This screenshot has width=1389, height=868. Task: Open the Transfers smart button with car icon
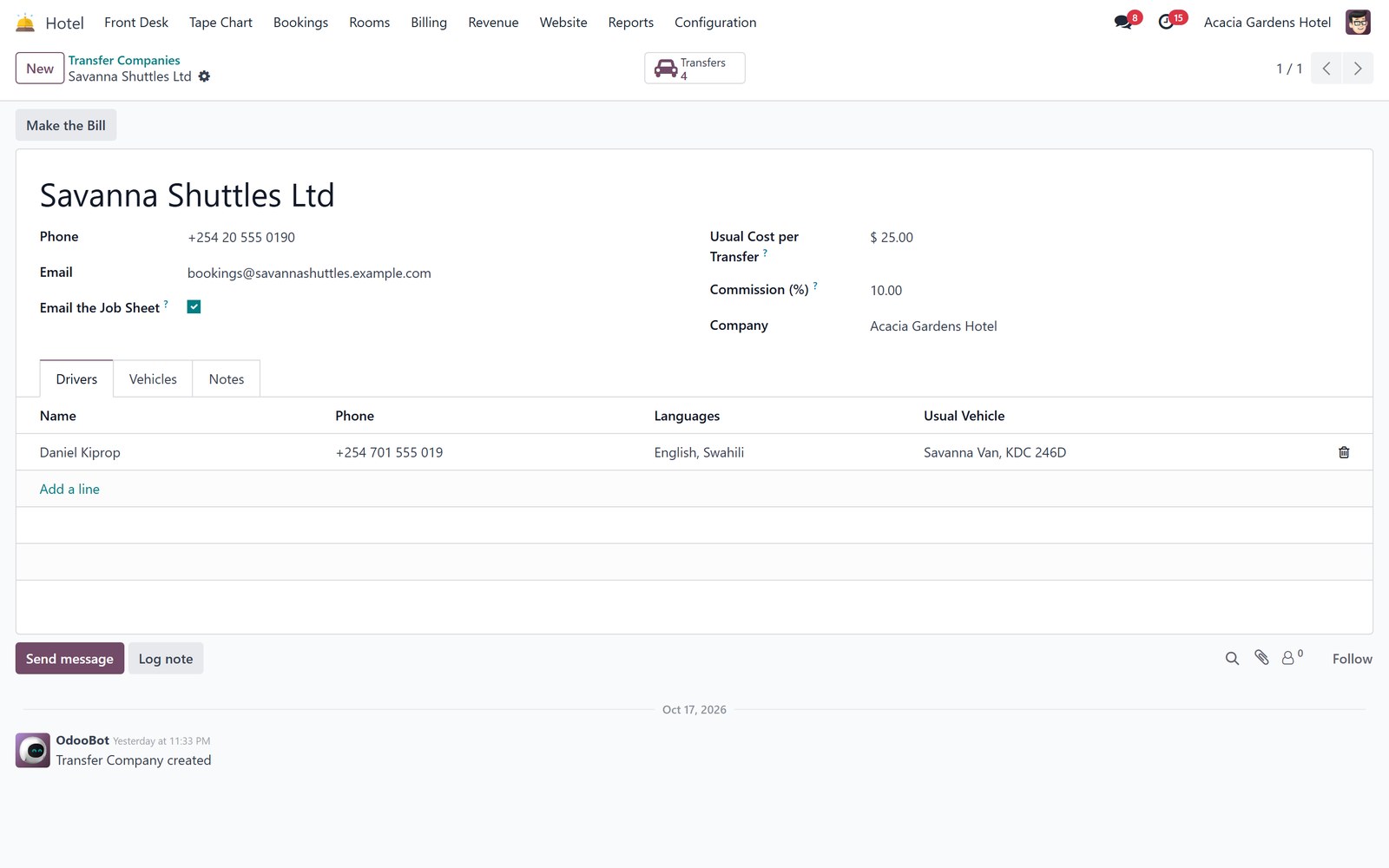click(x=694, y=69)
